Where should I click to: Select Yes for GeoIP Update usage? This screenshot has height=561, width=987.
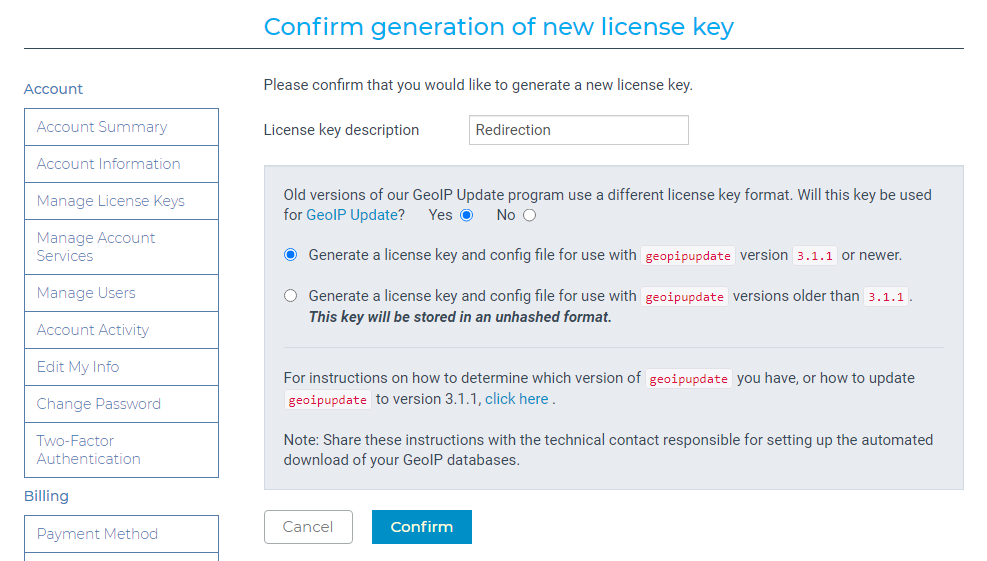(x=466, y=215)
